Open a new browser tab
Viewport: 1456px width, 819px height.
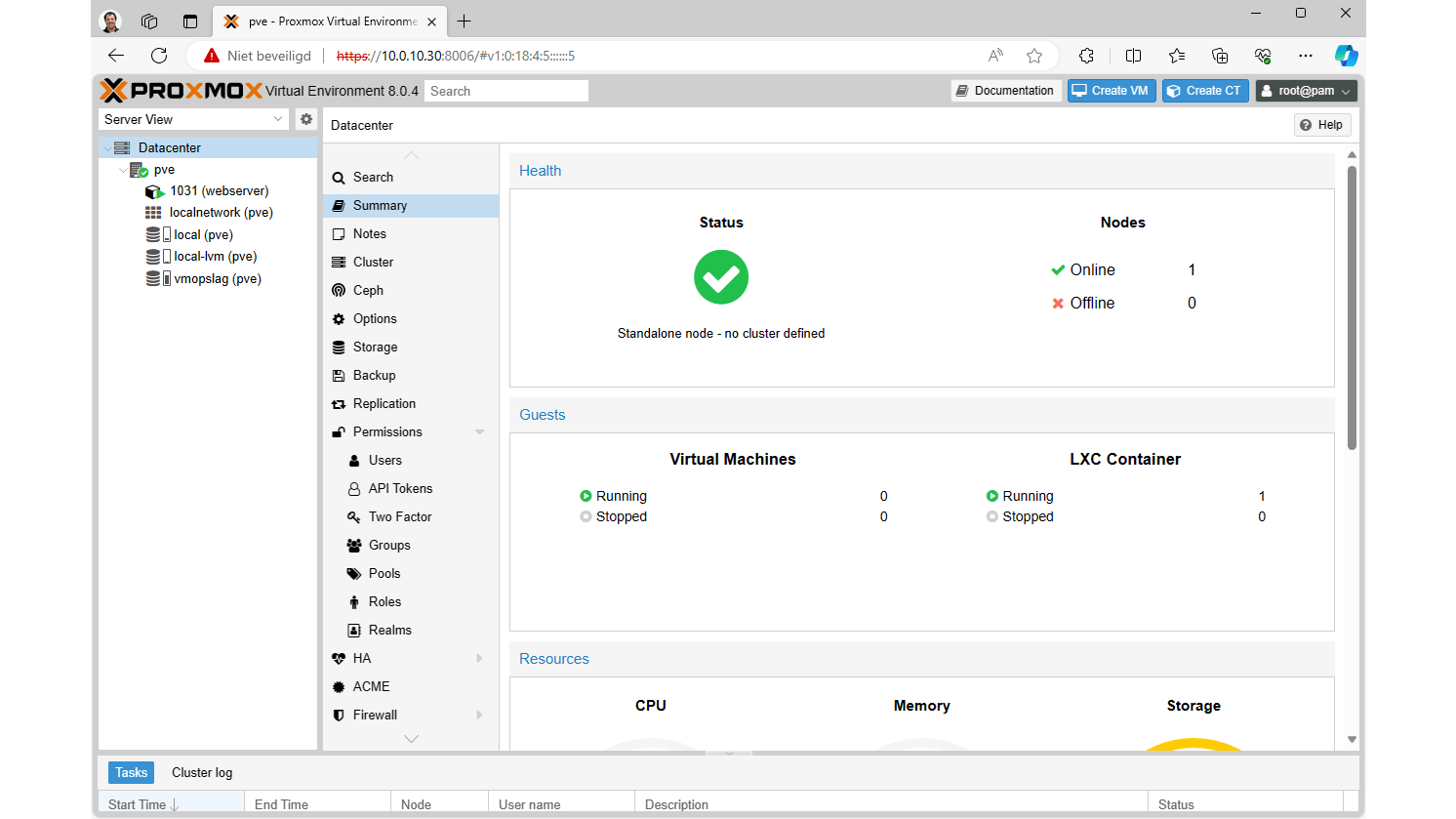tap(464, 20)
